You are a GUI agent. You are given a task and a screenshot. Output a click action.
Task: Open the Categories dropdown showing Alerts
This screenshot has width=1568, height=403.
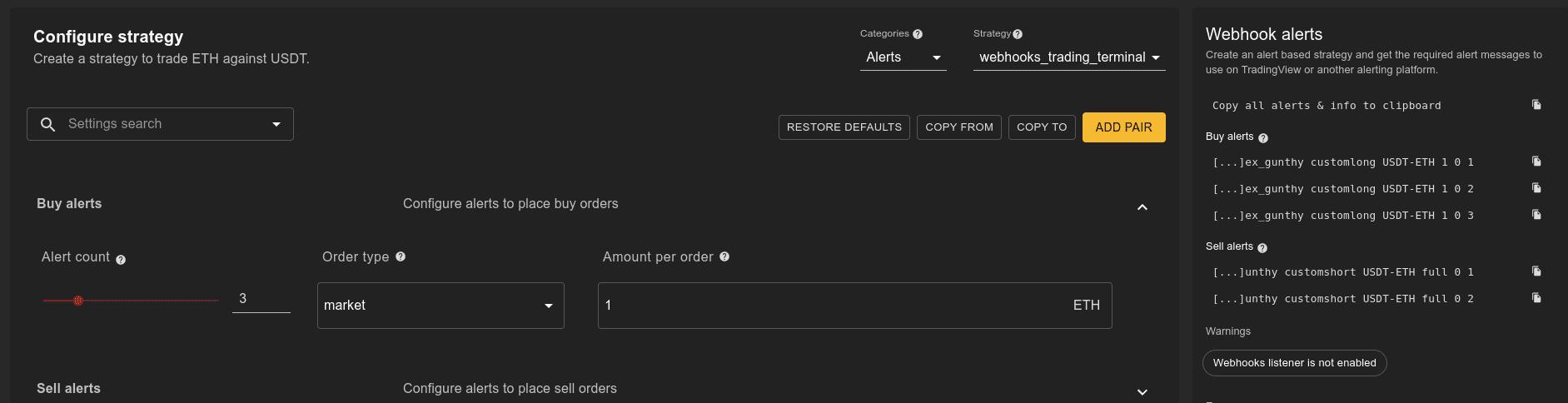tap(903, 57)
